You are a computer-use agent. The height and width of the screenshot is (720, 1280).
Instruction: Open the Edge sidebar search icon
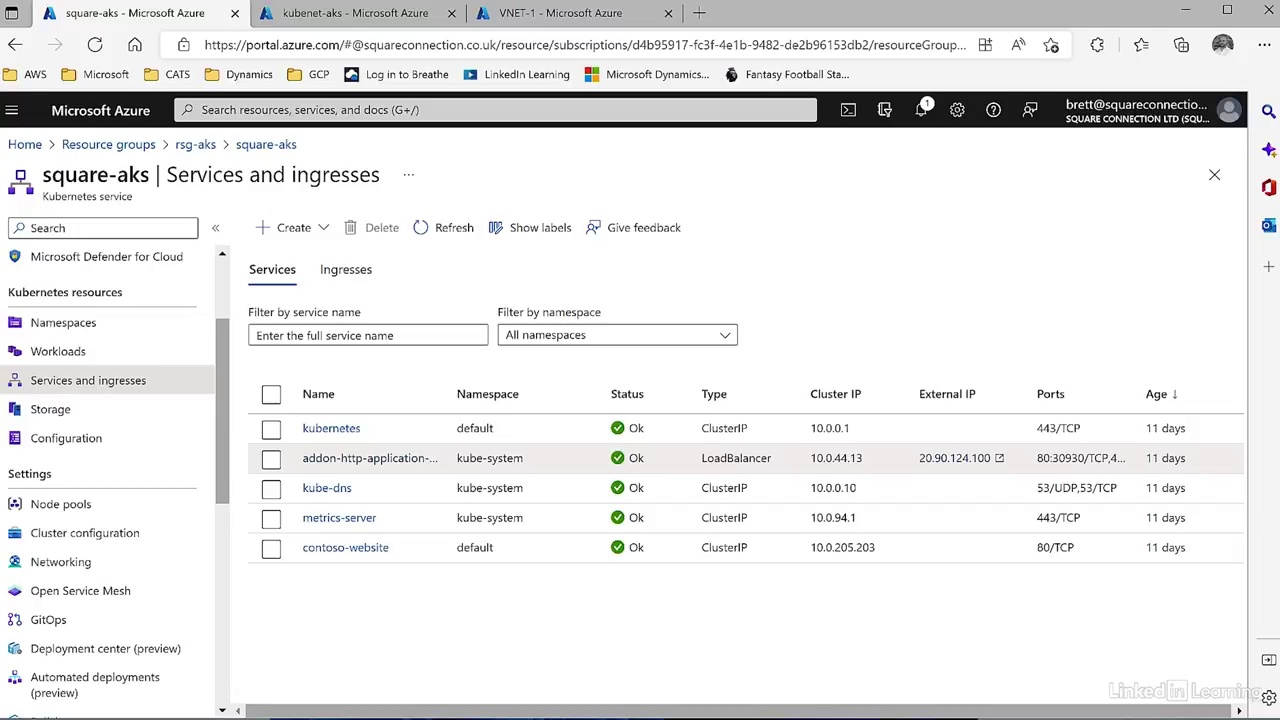click(x=1268, y=112)
